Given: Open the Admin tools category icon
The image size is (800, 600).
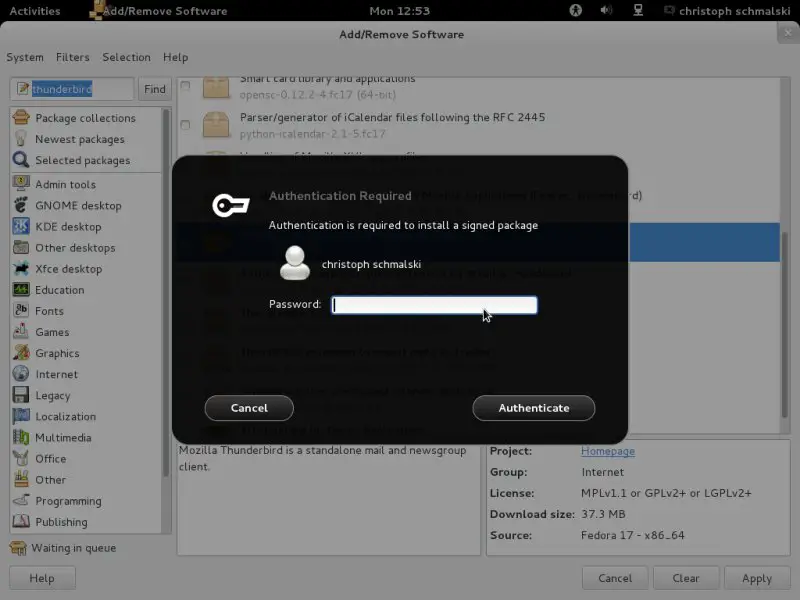Looking at the screenshot, I should tap(21, 184).
